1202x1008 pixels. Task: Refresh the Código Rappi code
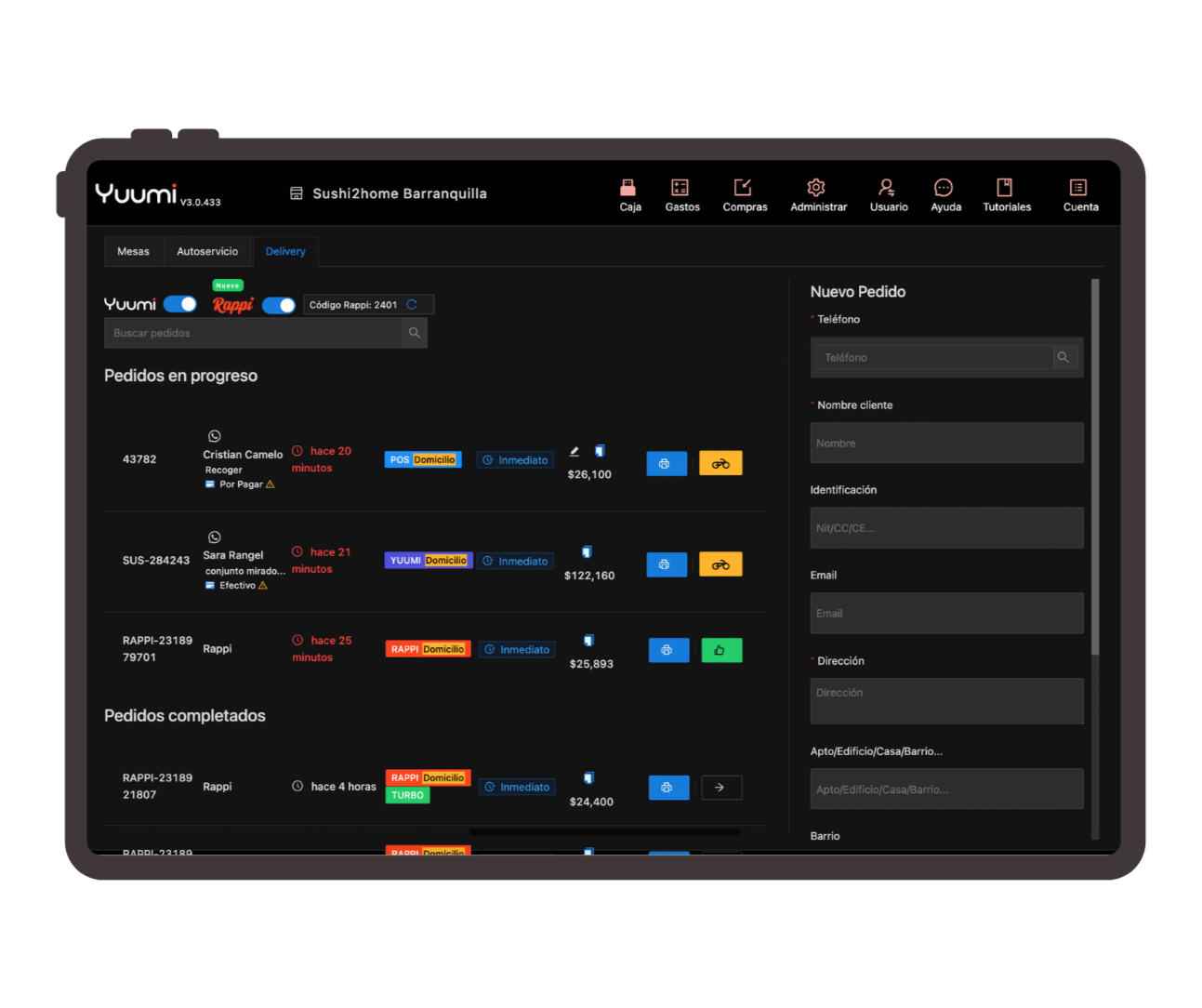point(412,305)
